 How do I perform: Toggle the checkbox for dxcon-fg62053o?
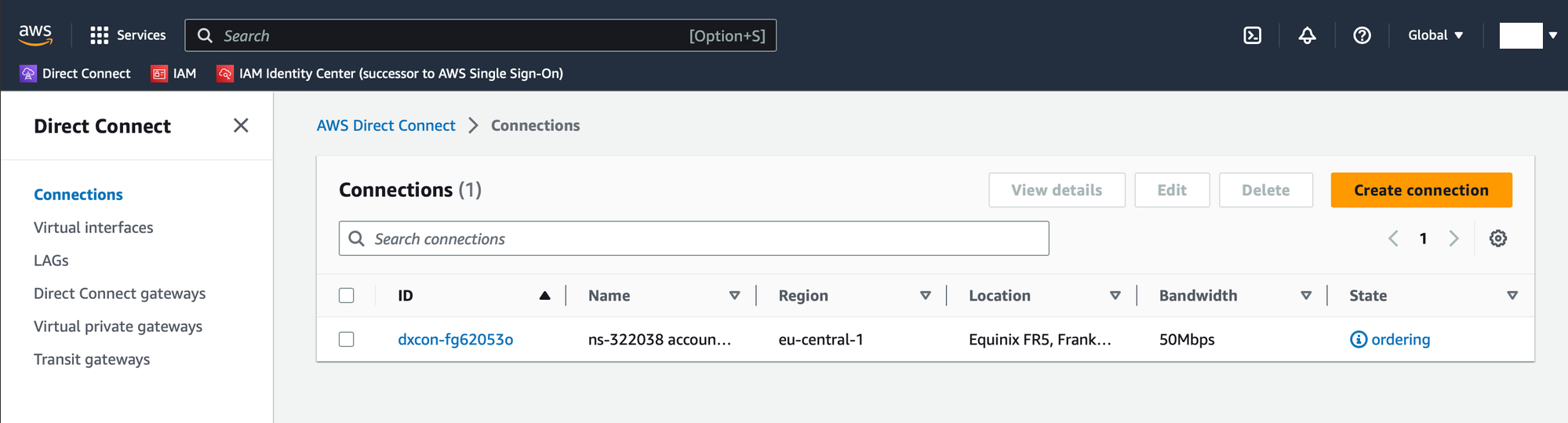coord(347,340)
